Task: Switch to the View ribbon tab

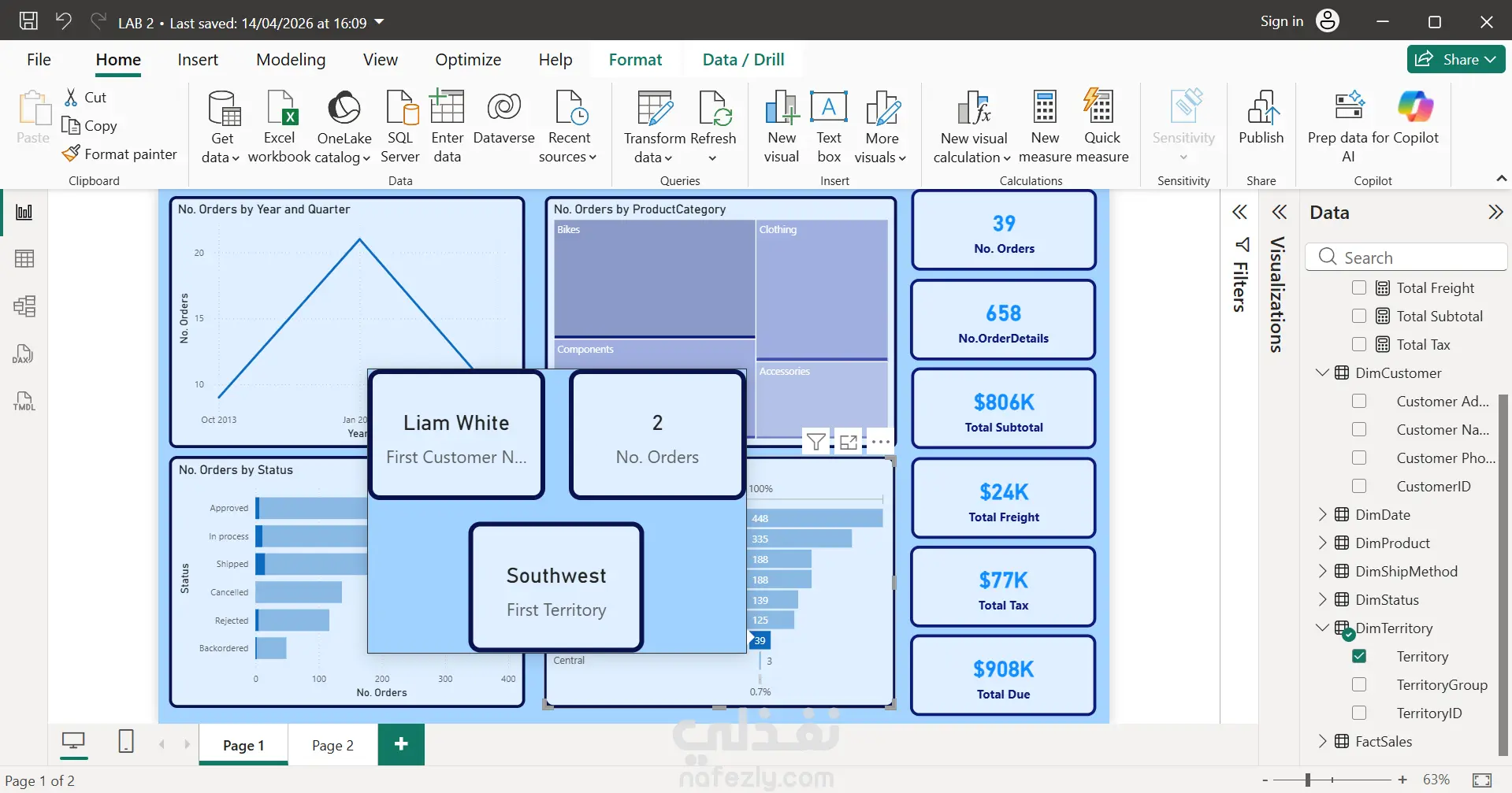Action: (381, 60)
